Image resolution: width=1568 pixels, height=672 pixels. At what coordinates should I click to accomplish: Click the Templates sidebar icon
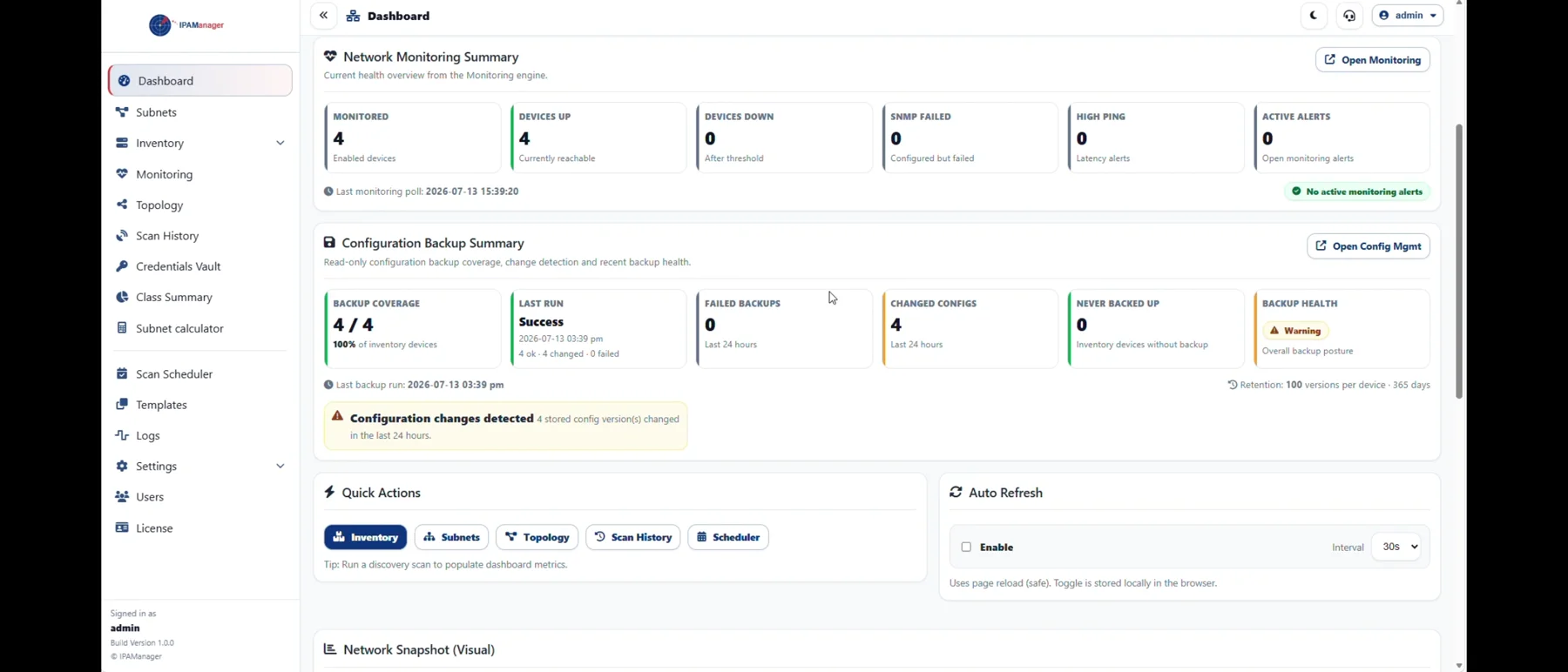122,404
